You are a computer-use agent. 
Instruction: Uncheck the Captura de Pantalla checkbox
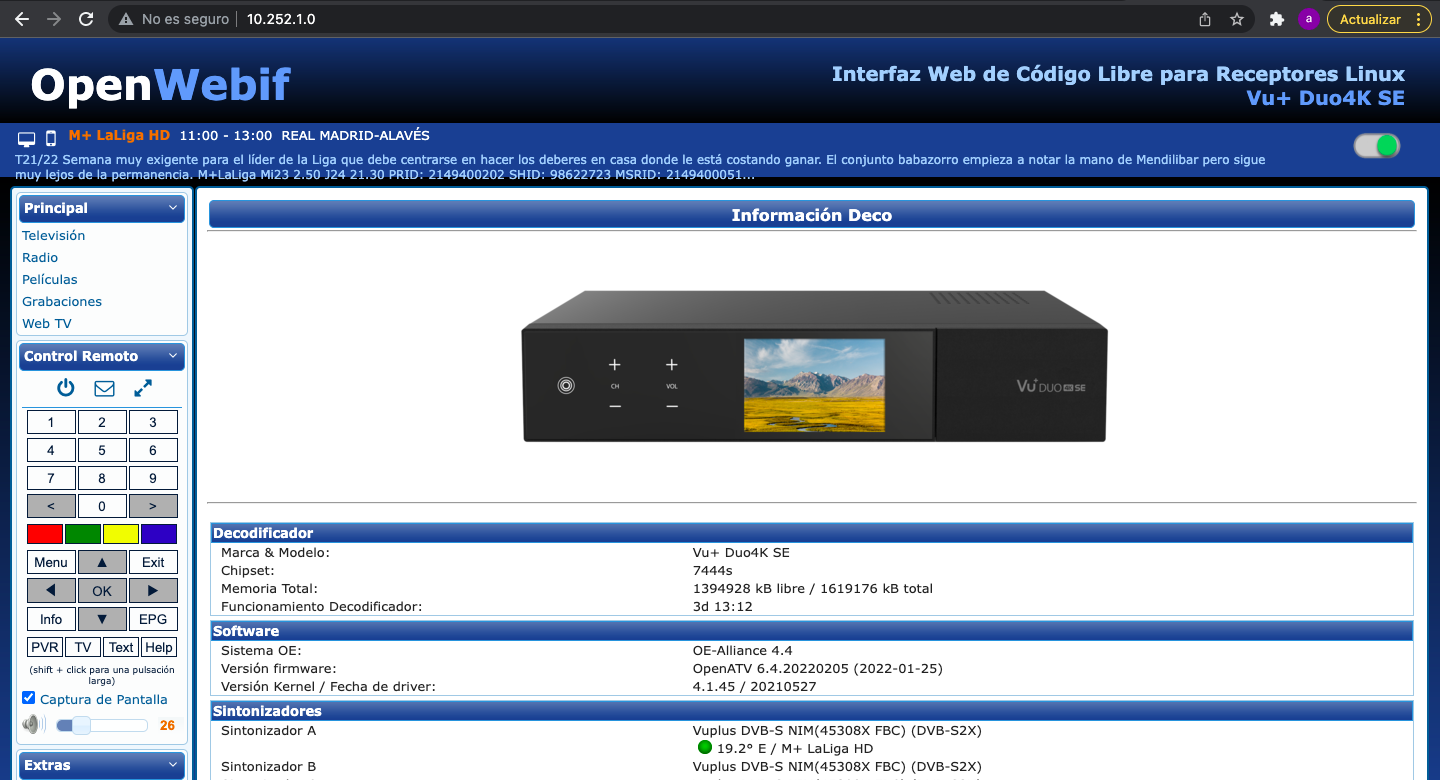click(28, 698)
